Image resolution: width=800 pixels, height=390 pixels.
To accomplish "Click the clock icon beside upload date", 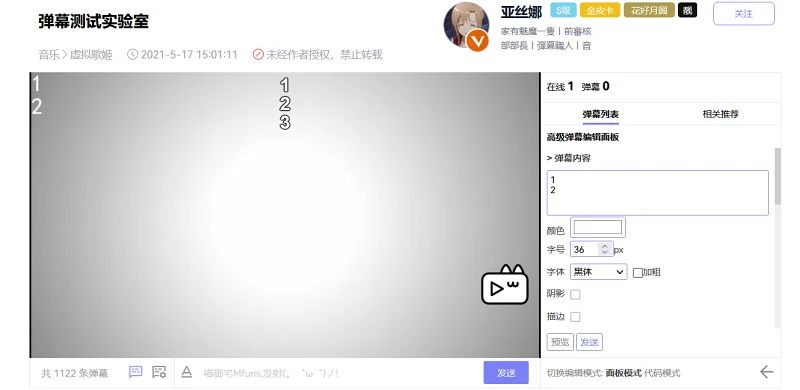I will click(x=132, y=55).
